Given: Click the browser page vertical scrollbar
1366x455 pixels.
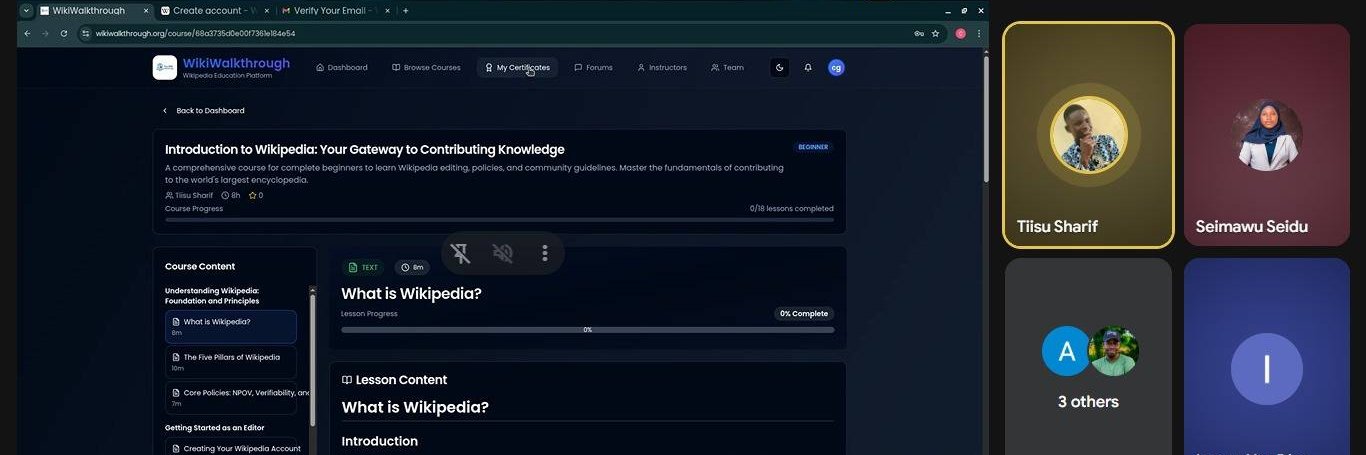Looking at the screenshot, I should [x=985, y=120].
